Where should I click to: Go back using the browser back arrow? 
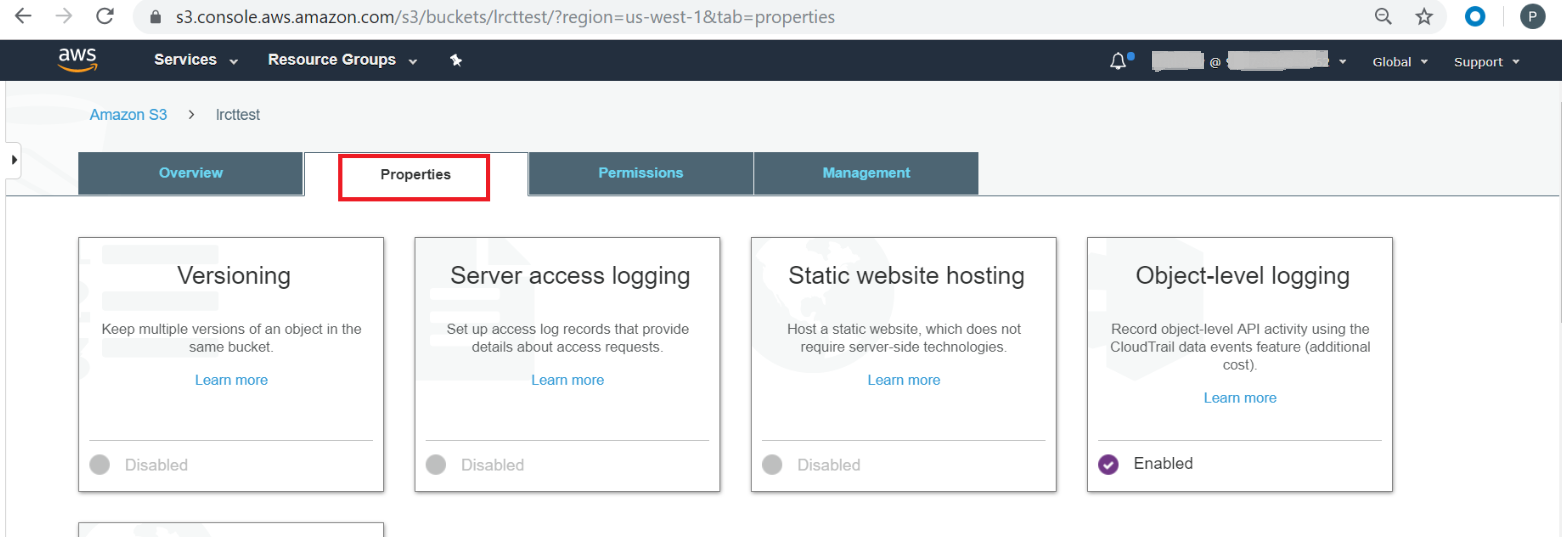point(22,17)
